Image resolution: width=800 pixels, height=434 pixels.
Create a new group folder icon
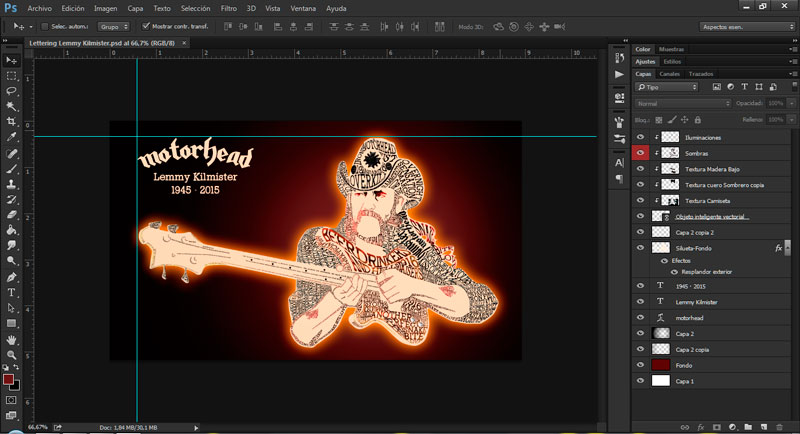(x=748, y=427)
